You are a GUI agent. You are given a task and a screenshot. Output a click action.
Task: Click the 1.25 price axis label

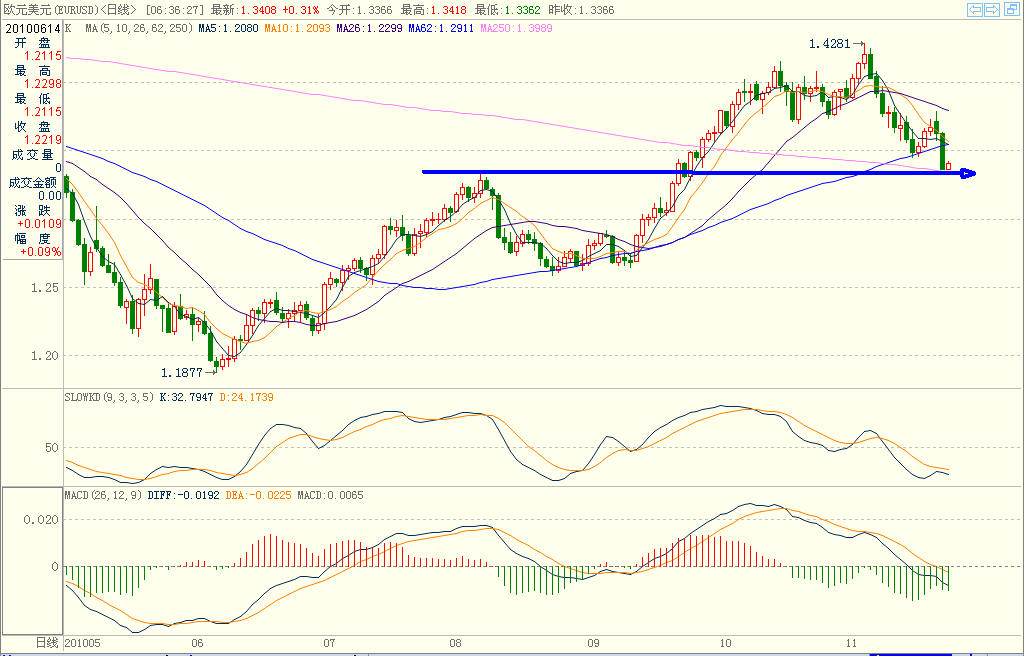[44, 288]
